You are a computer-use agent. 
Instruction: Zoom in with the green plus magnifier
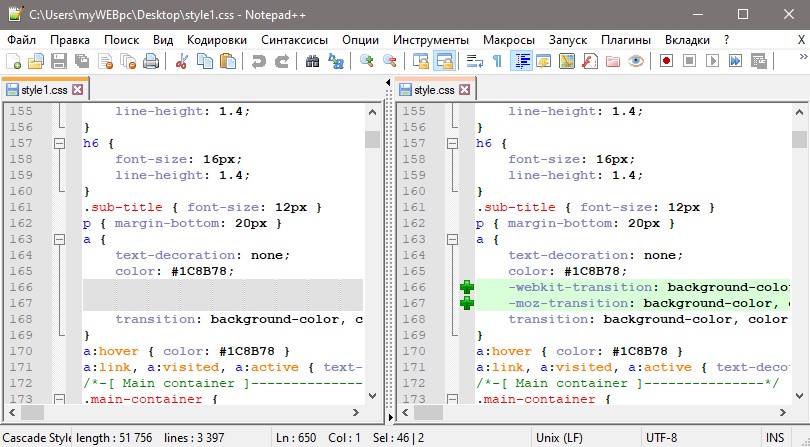pos(367,61)
